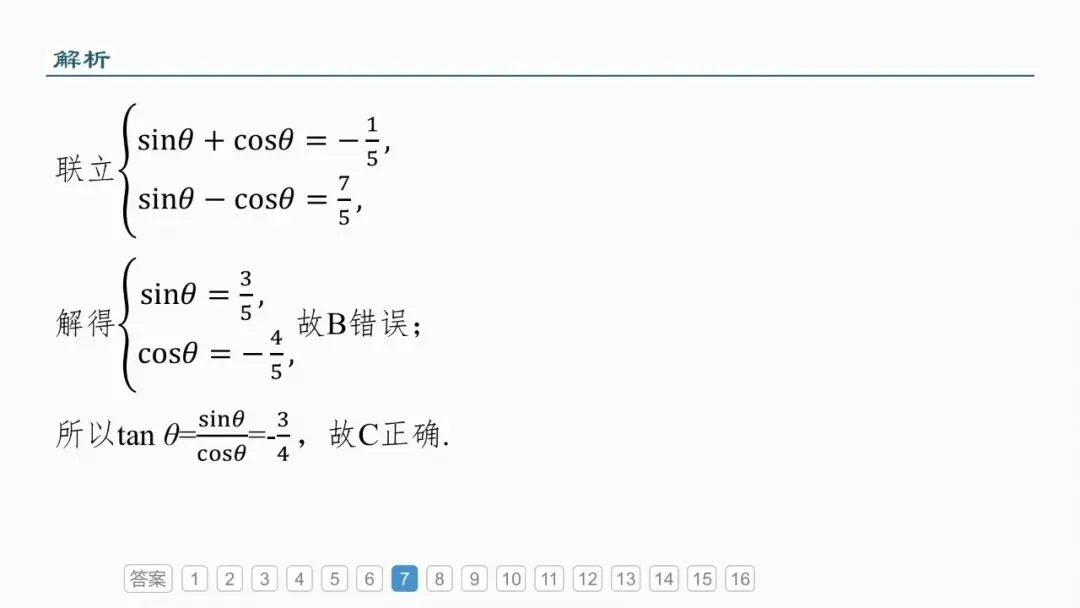Click the highlighted question 7 button
This screenshot has height=608, width=1080.
click(404, 578)
